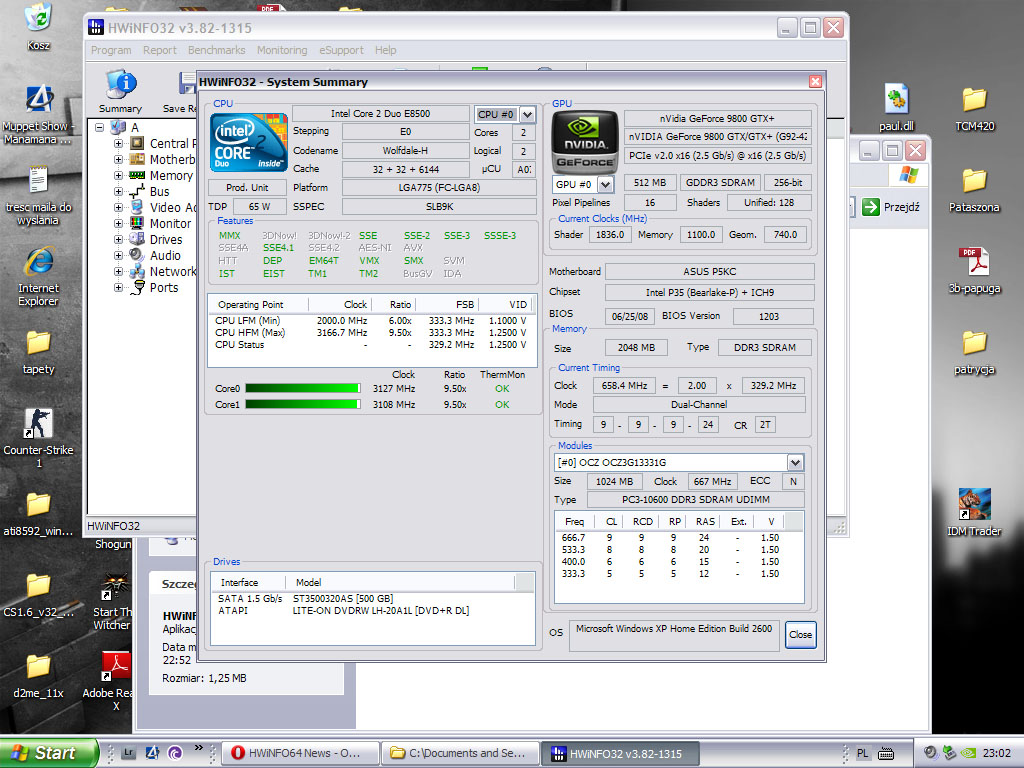Open the memory module OCZ dropdown

pyautogui.click(x=795, y=462)
